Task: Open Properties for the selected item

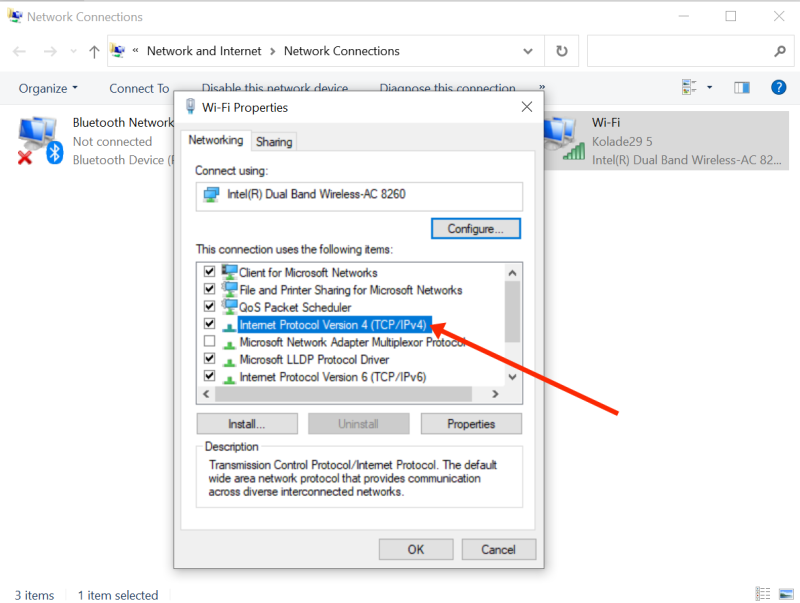Action: pos(471,424)
